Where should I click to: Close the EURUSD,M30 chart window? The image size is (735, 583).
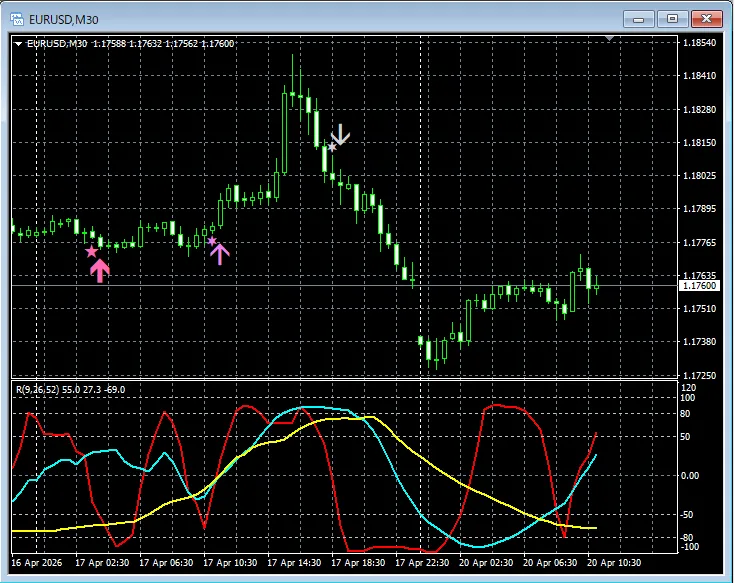(x=706, y=18)
